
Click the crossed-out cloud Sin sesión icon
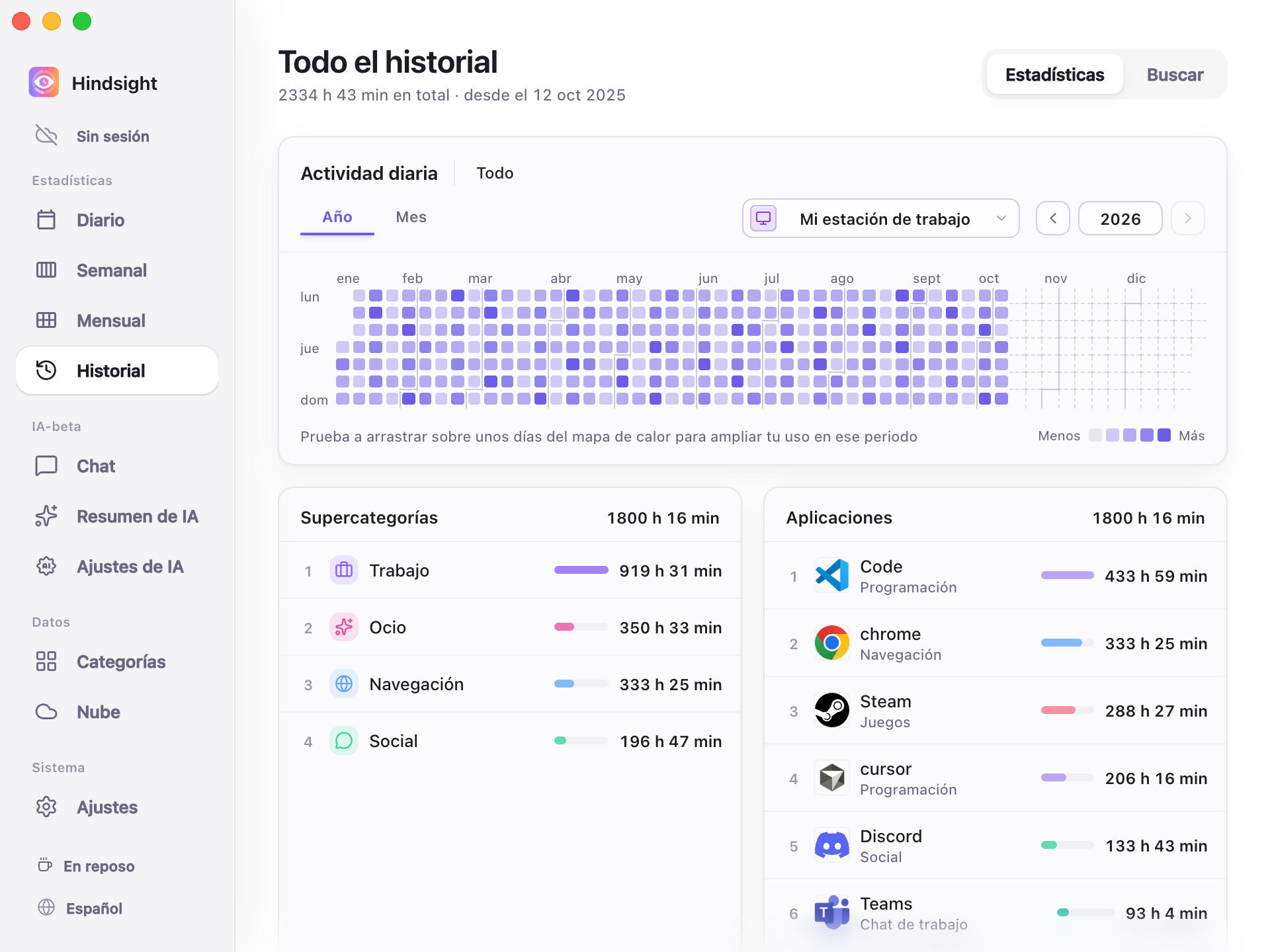(x=46, y=136)
